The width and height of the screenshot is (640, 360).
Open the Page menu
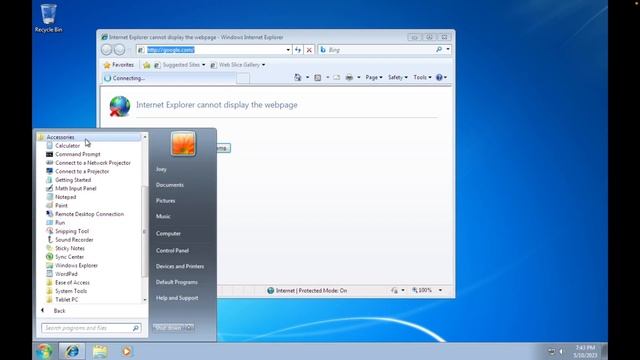coord(374,78)
